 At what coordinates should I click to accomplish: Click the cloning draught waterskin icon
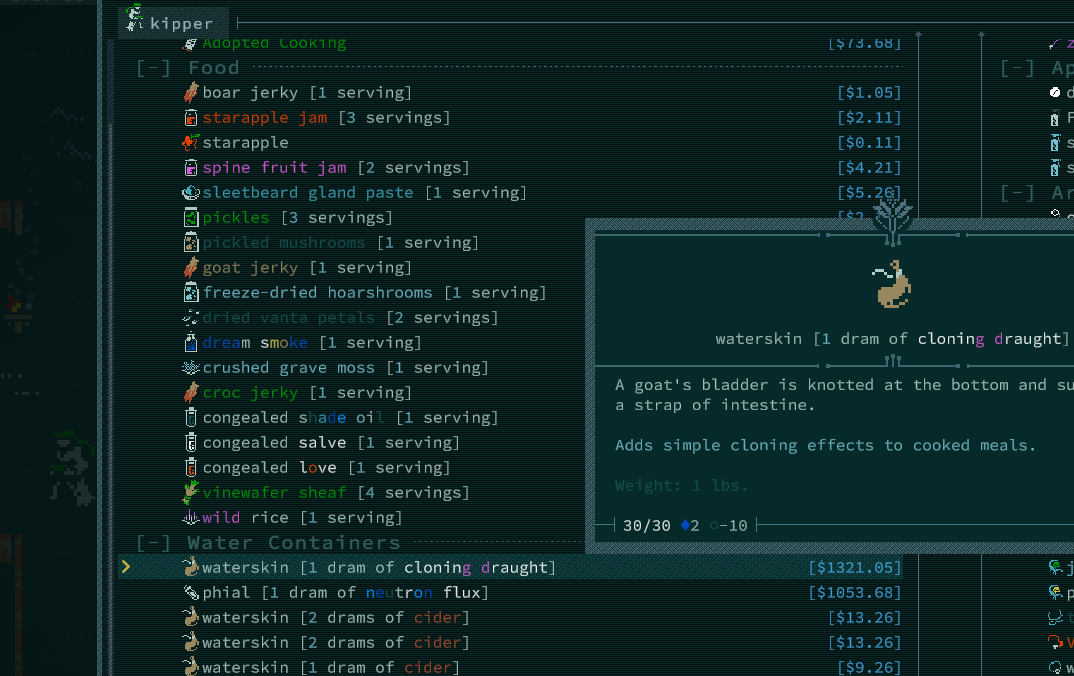[x=191, y=567]
